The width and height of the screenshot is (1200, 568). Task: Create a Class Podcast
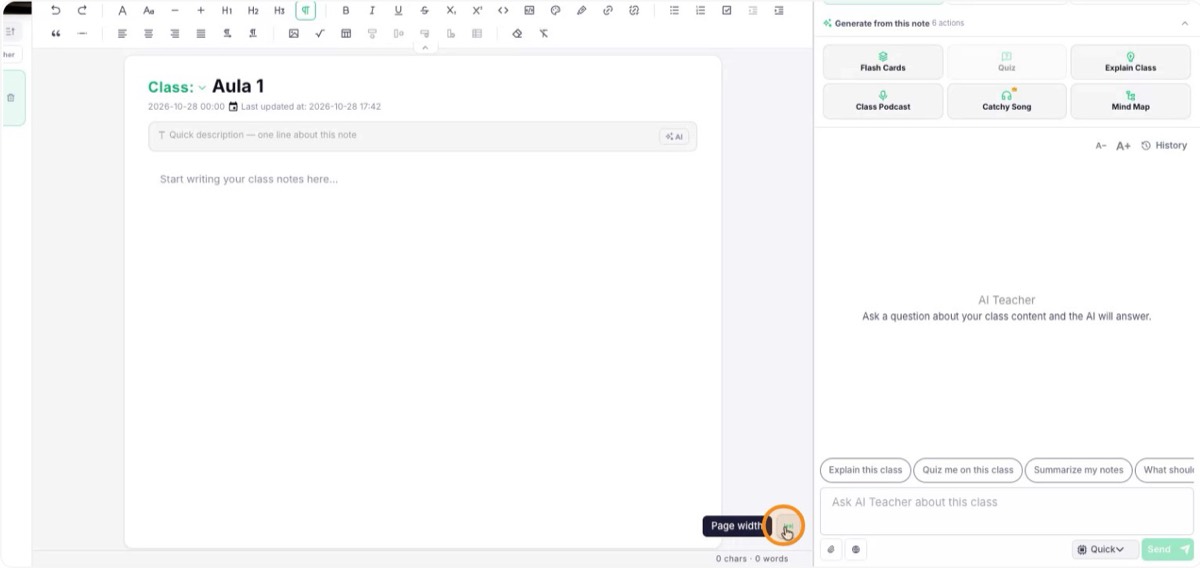tap(883, 101)
